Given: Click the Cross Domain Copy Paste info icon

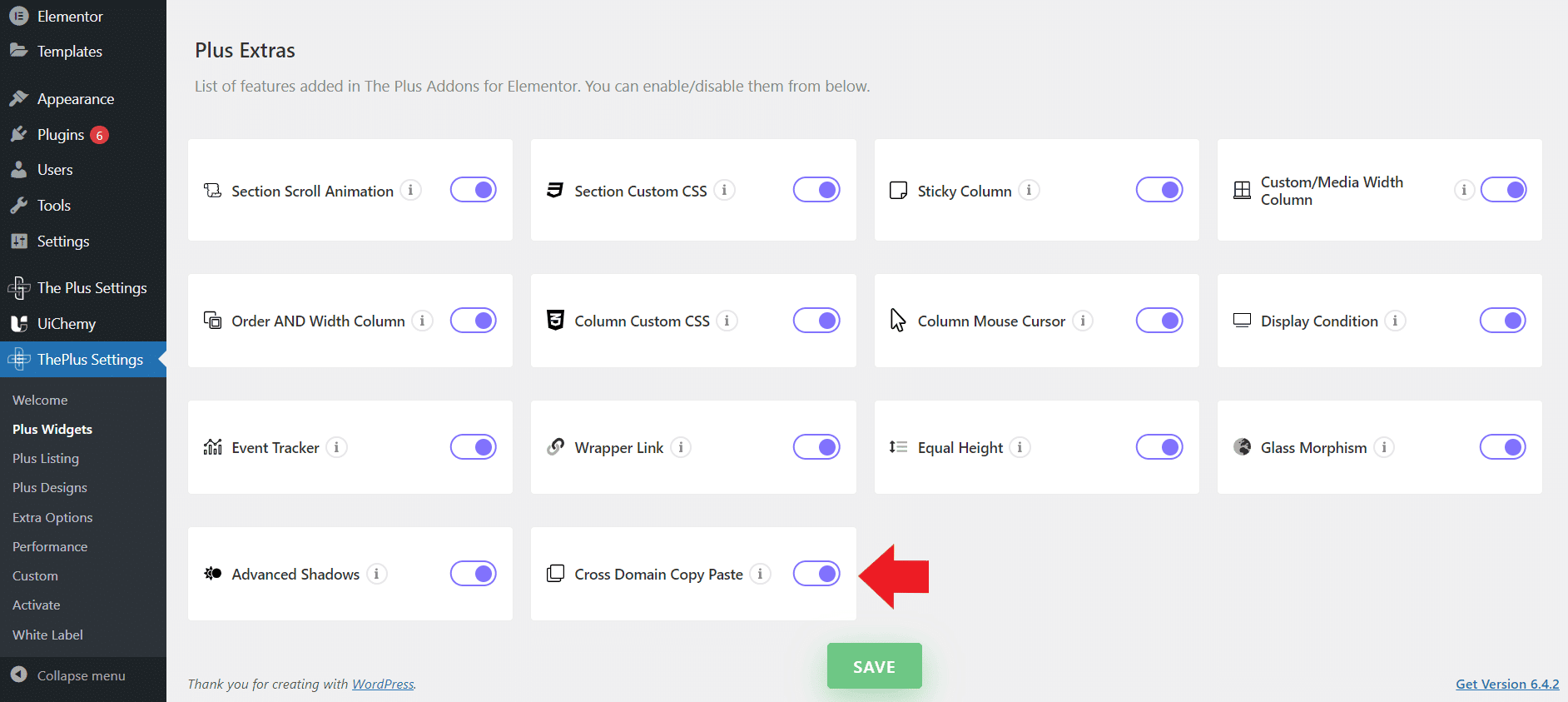Looking at the screenshot, I should point(760,574).
